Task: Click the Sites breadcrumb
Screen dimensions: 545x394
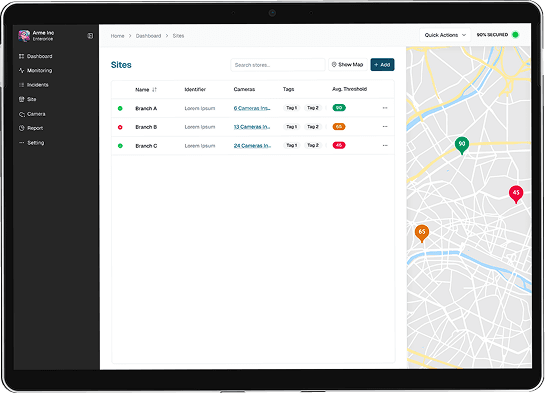Action: tap(178, 36)
